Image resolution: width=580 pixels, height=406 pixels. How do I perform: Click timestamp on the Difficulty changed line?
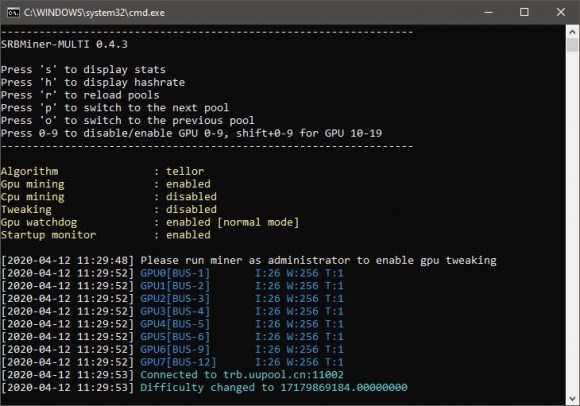(x=67, y=388)
